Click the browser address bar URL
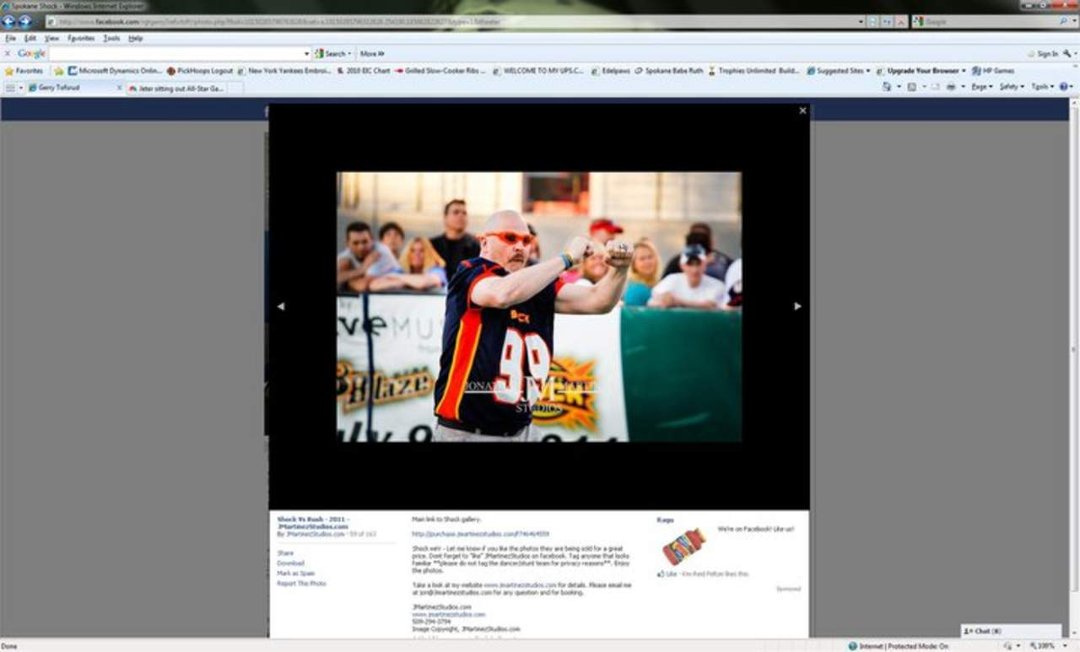Viewport: 1080px width, 652px height. click(x=451, y=22)
